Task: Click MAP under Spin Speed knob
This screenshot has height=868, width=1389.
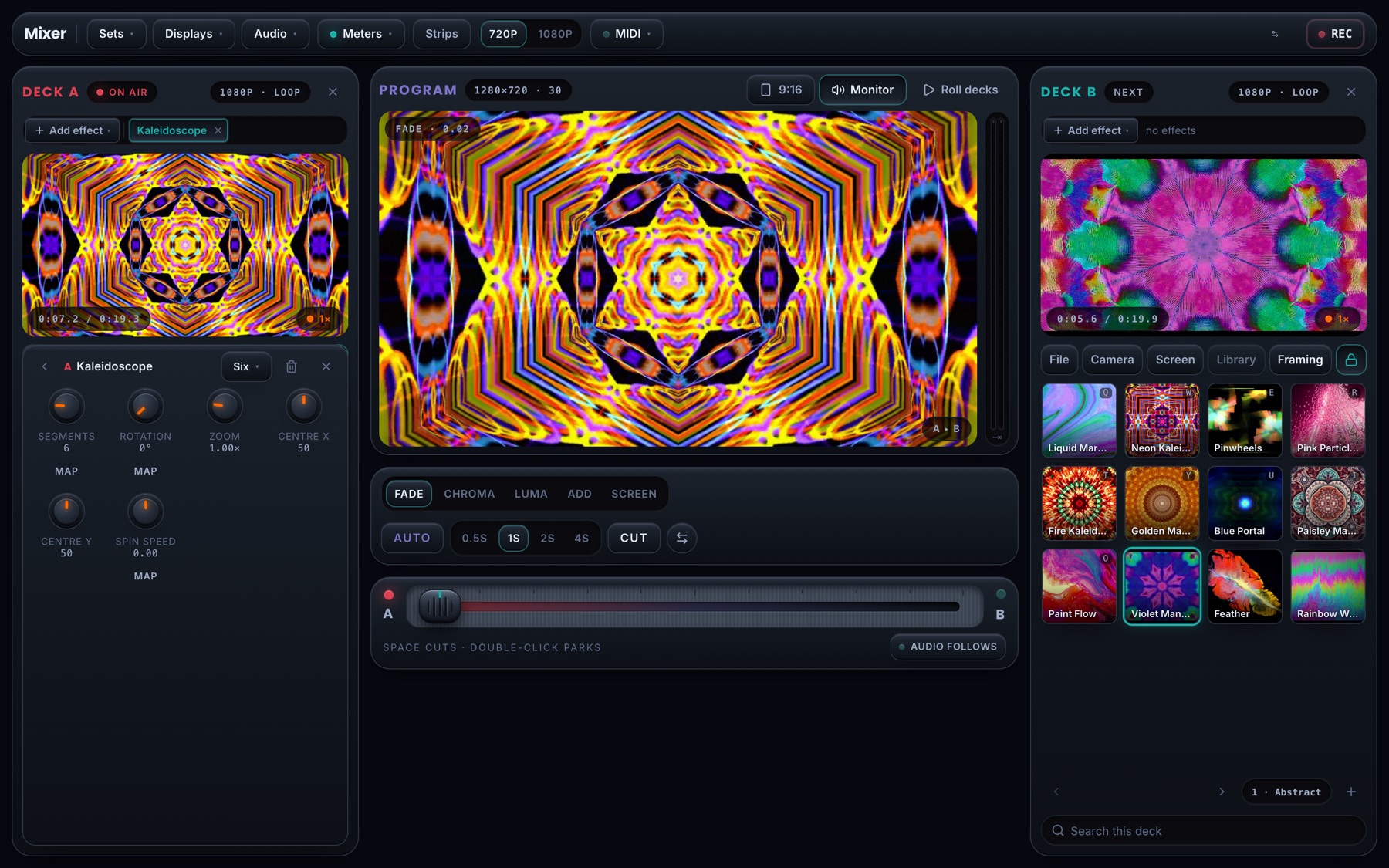Action: point(145,576)
